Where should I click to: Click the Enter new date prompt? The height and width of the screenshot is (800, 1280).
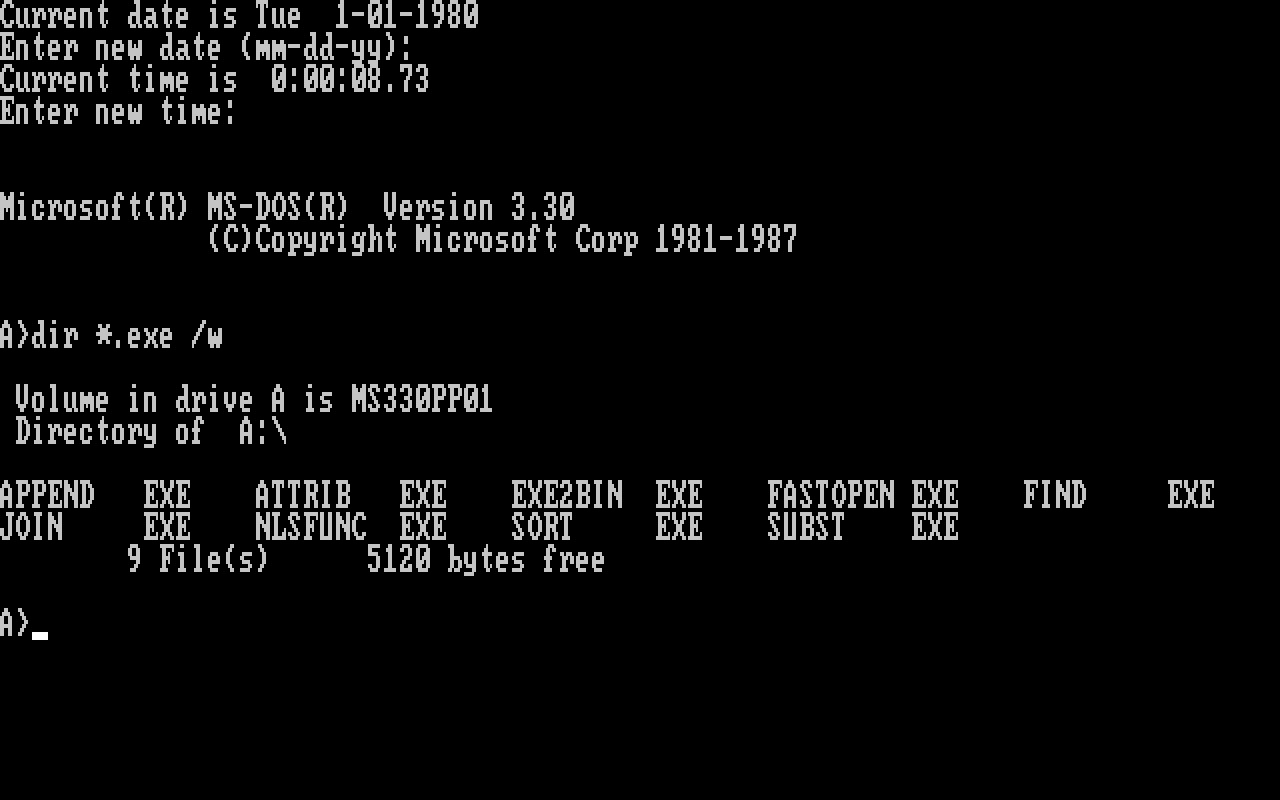click(208, 48)
